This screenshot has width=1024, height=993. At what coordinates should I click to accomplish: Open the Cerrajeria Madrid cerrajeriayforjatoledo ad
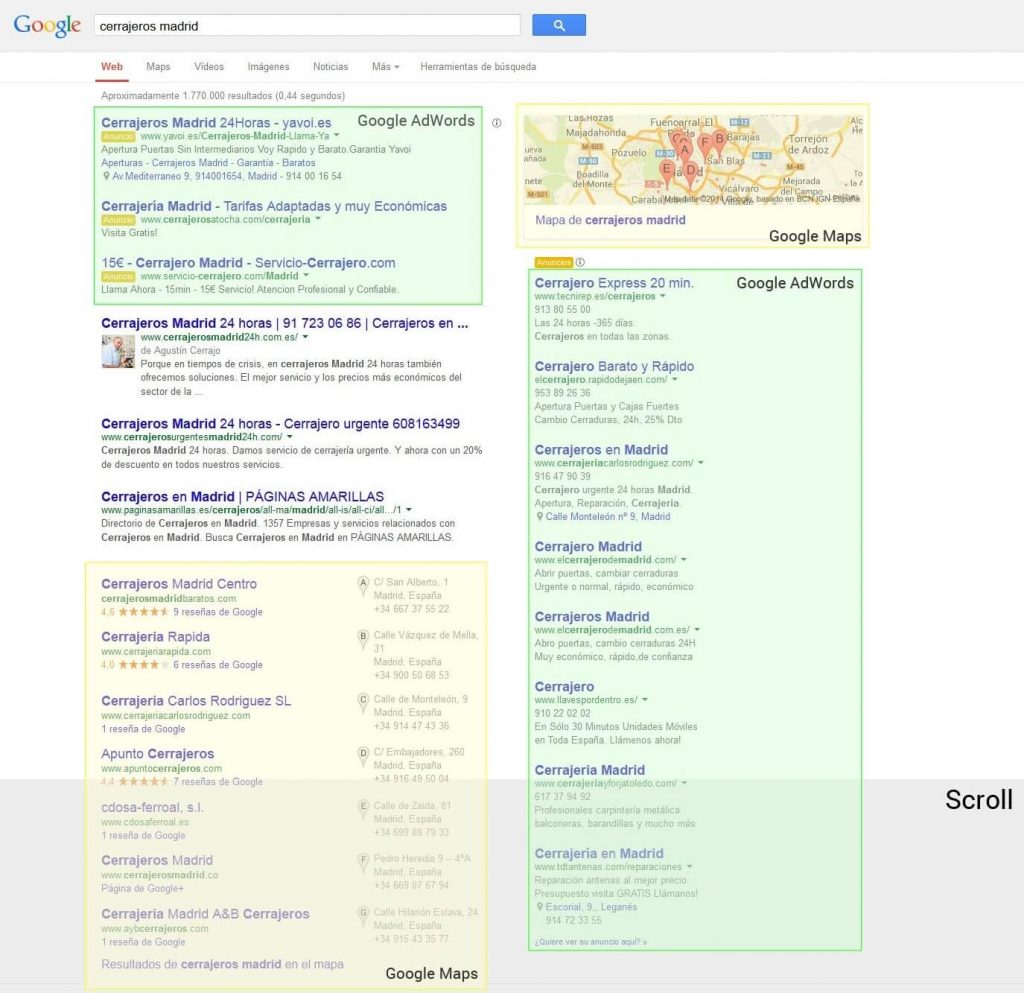coord(589,770)
